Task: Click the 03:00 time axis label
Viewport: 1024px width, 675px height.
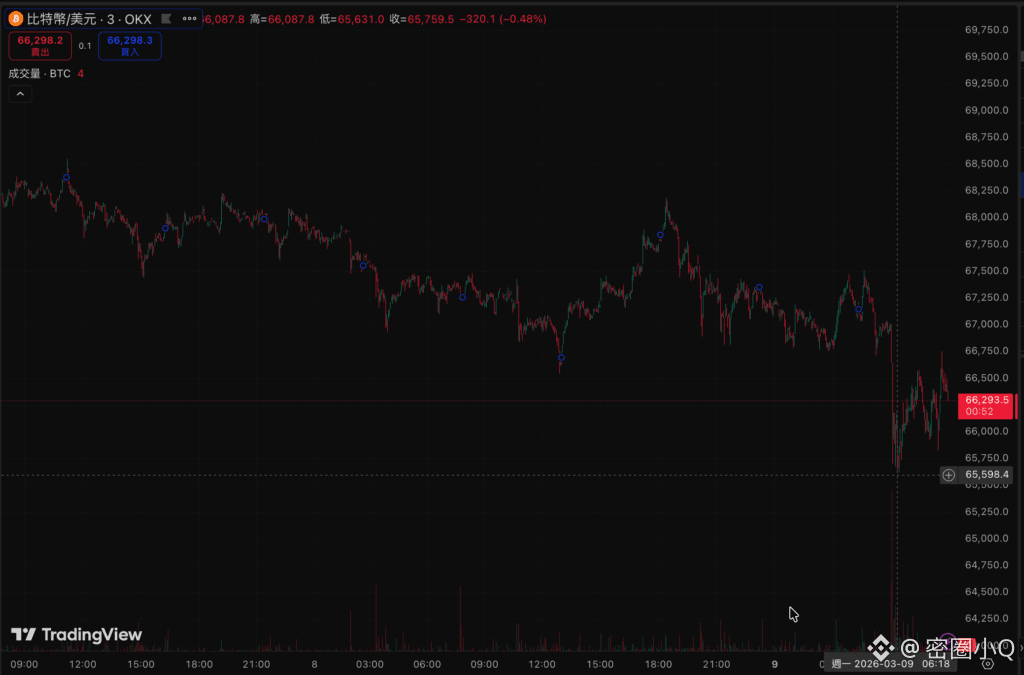Action: click(370, 665)
